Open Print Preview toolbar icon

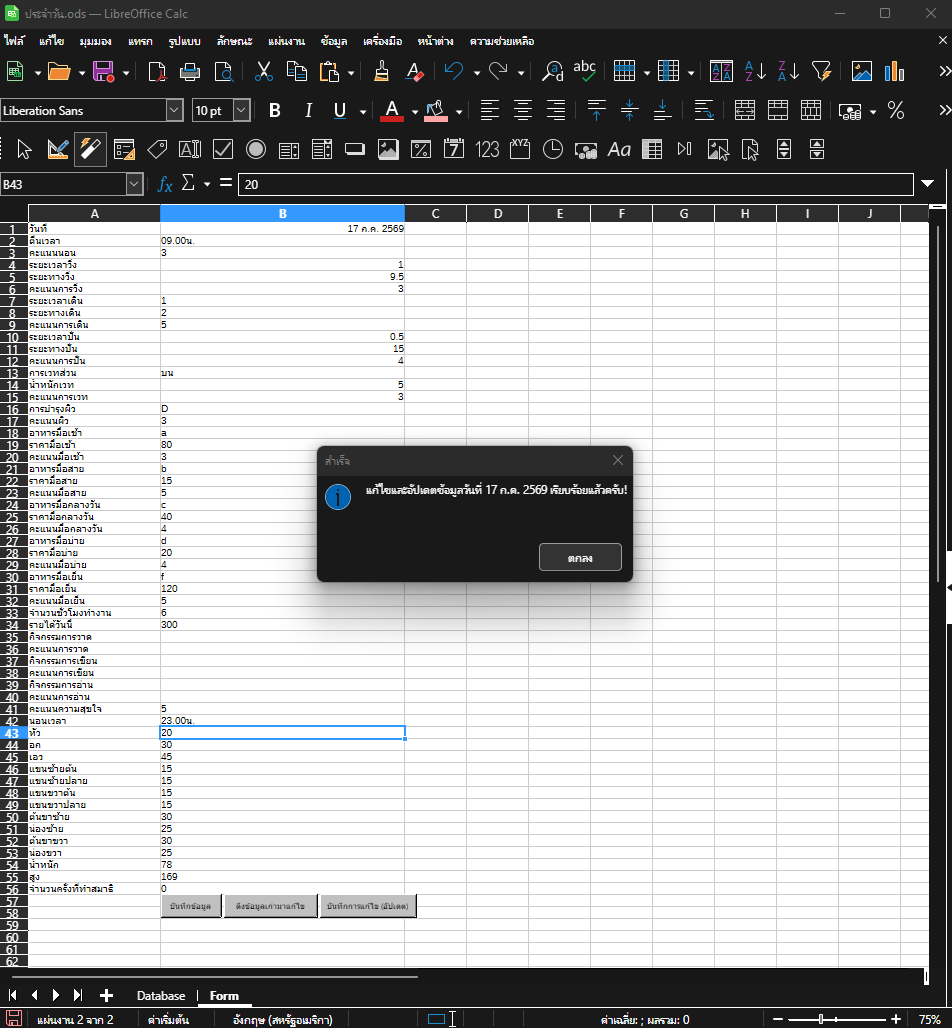(x=224, y=71)
